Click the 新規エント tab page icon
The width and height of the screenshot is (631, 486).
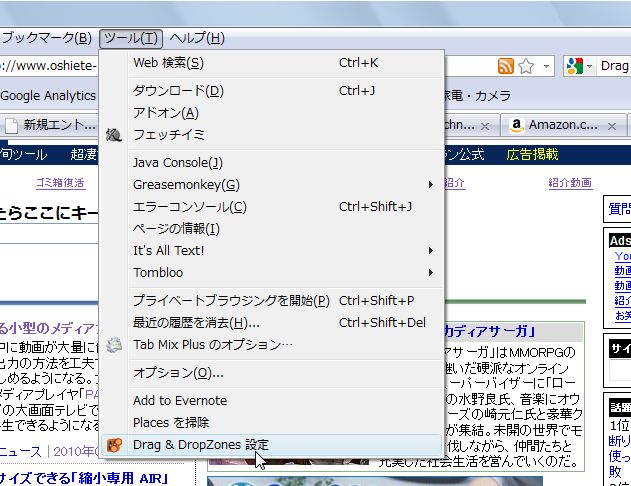[11, 126]
